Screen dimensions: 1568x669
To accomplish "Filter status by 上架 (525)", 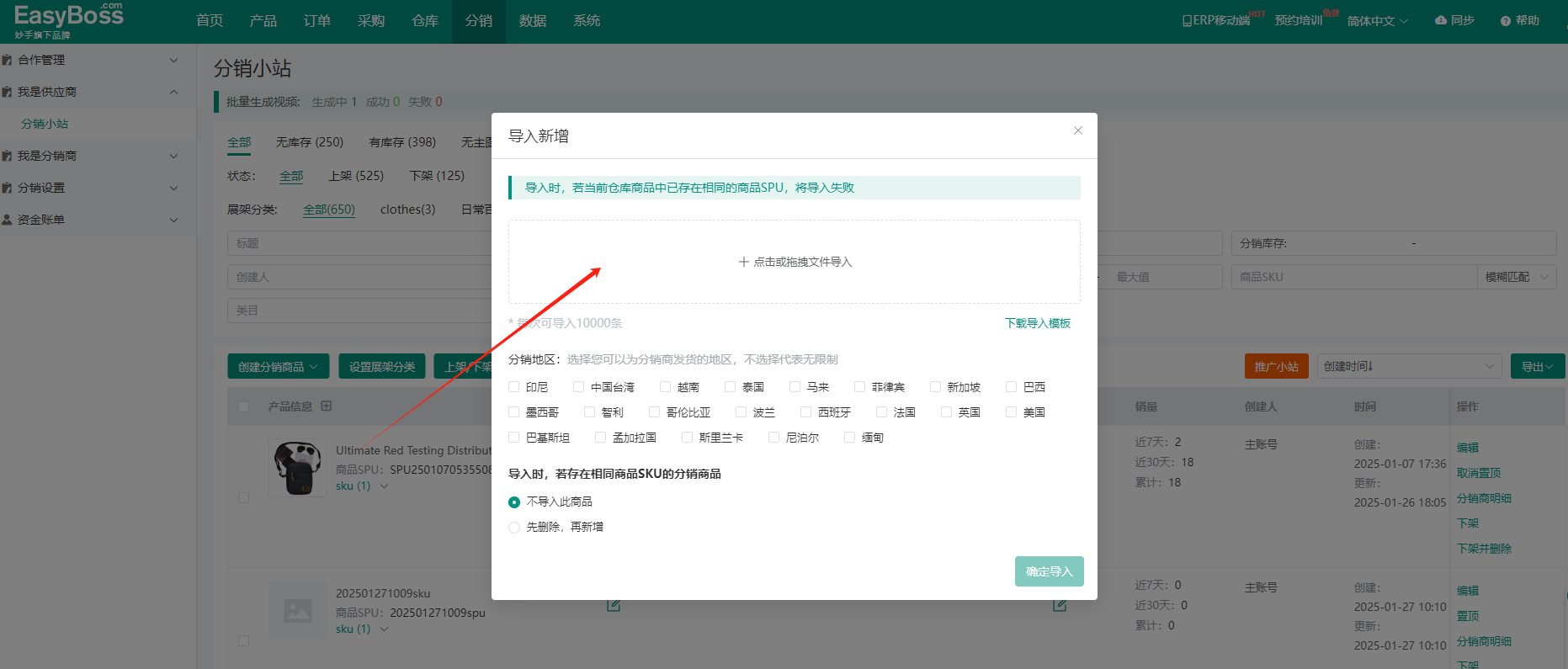I will click(356, 176).
